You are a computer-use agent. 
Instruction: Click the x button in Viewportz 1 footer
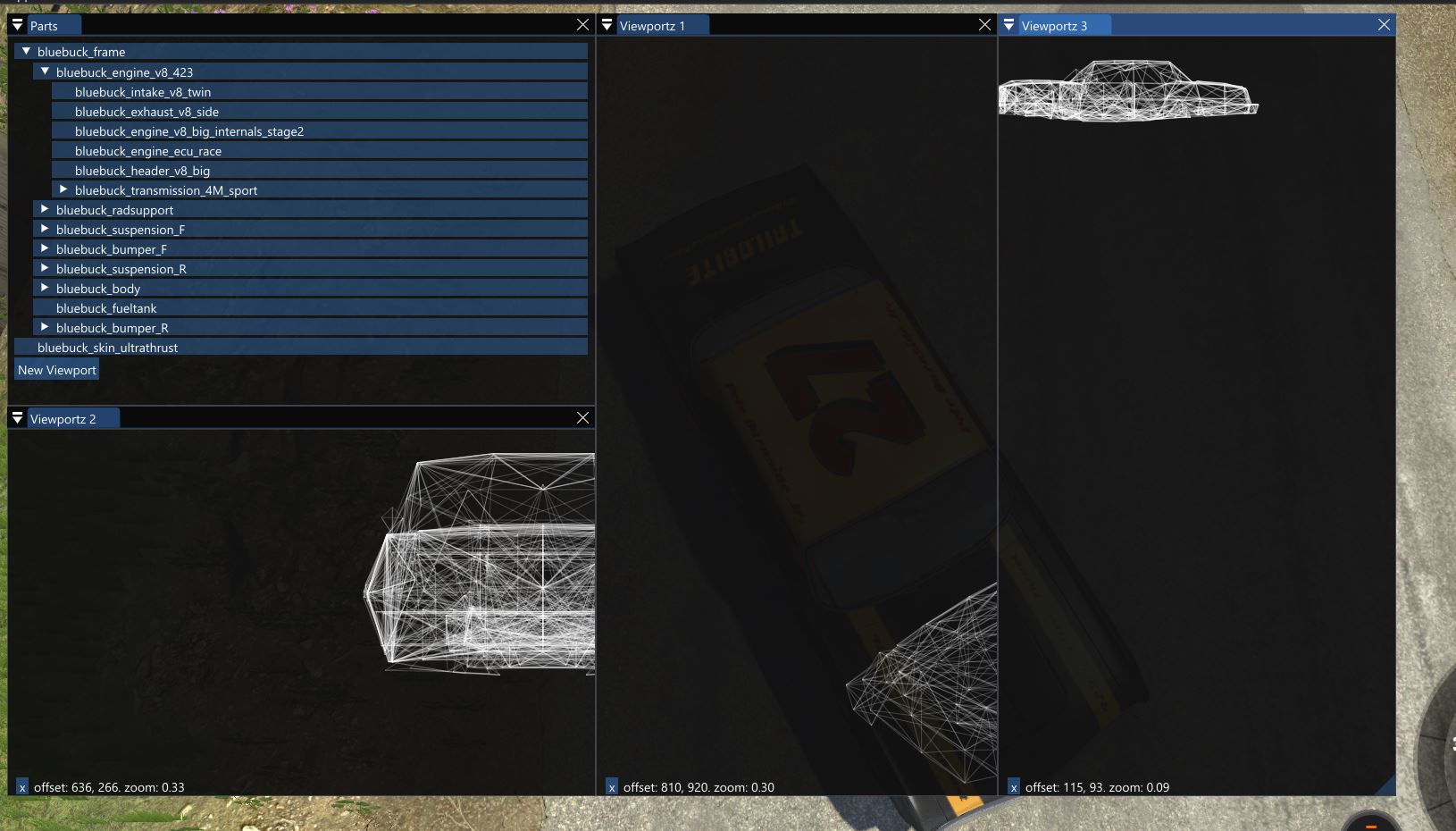[x=612, y=787]
